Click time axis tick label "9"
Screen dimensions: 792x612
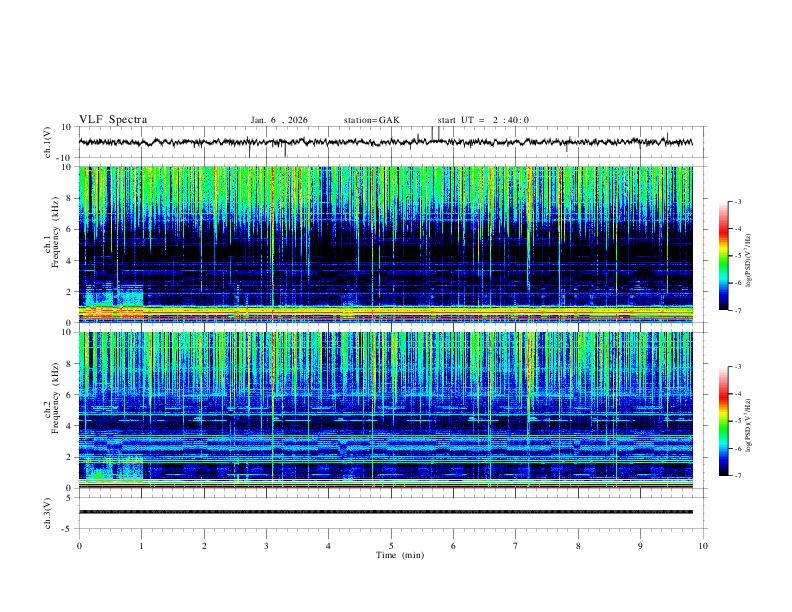pyautogui.click(x=640, y=546)
